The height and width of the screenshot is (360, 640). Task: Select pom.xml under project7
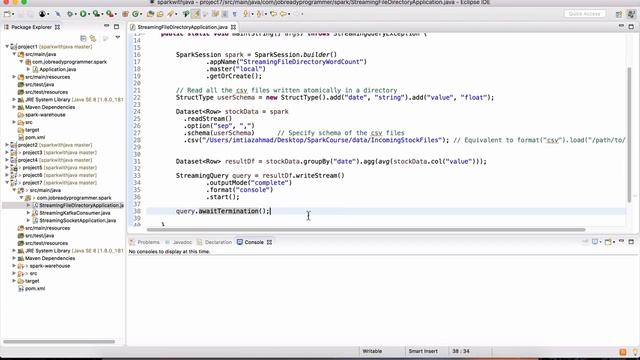35,289
